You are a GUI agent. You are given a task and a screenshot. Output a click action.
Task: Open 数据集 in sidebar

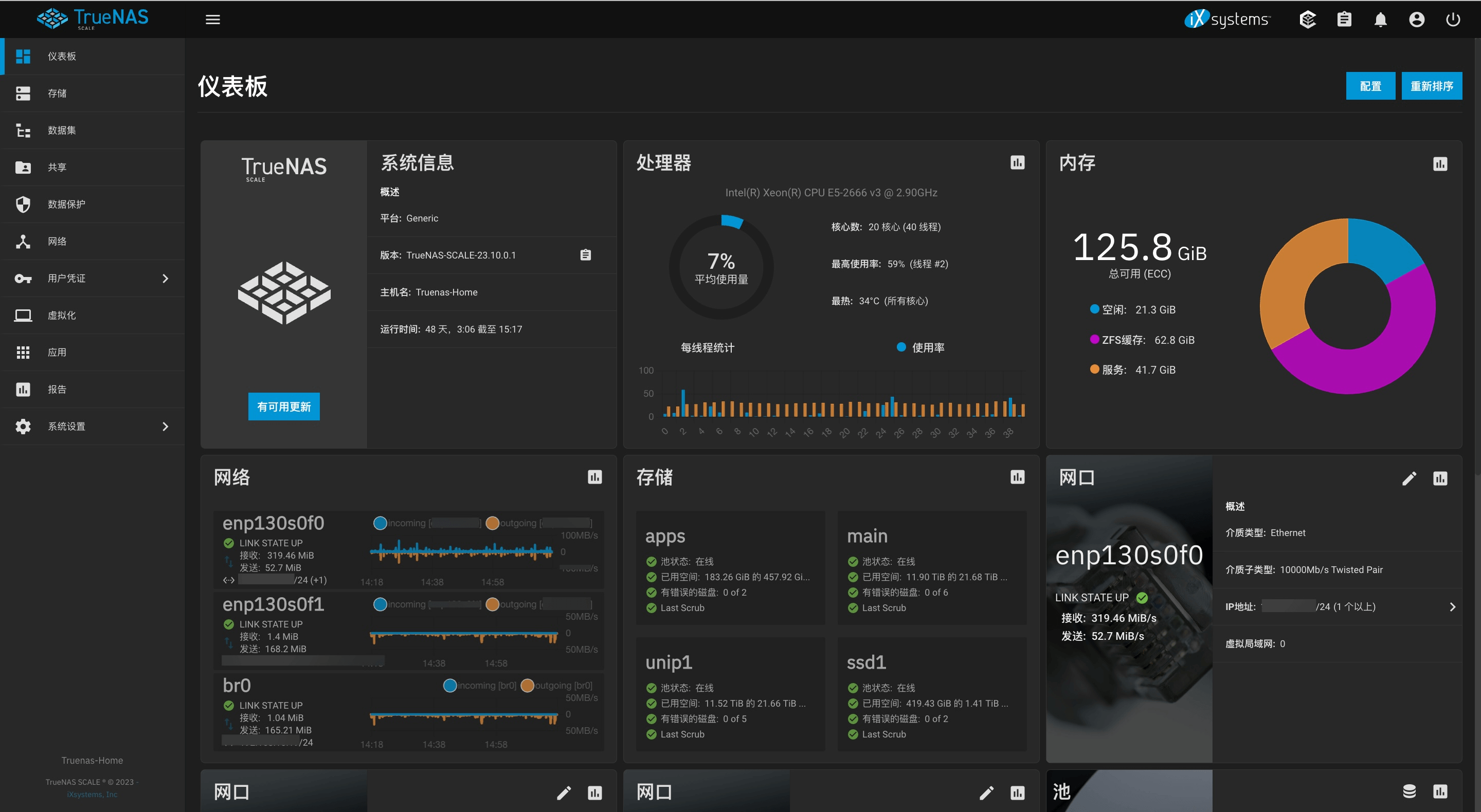(x=93, y=131)
